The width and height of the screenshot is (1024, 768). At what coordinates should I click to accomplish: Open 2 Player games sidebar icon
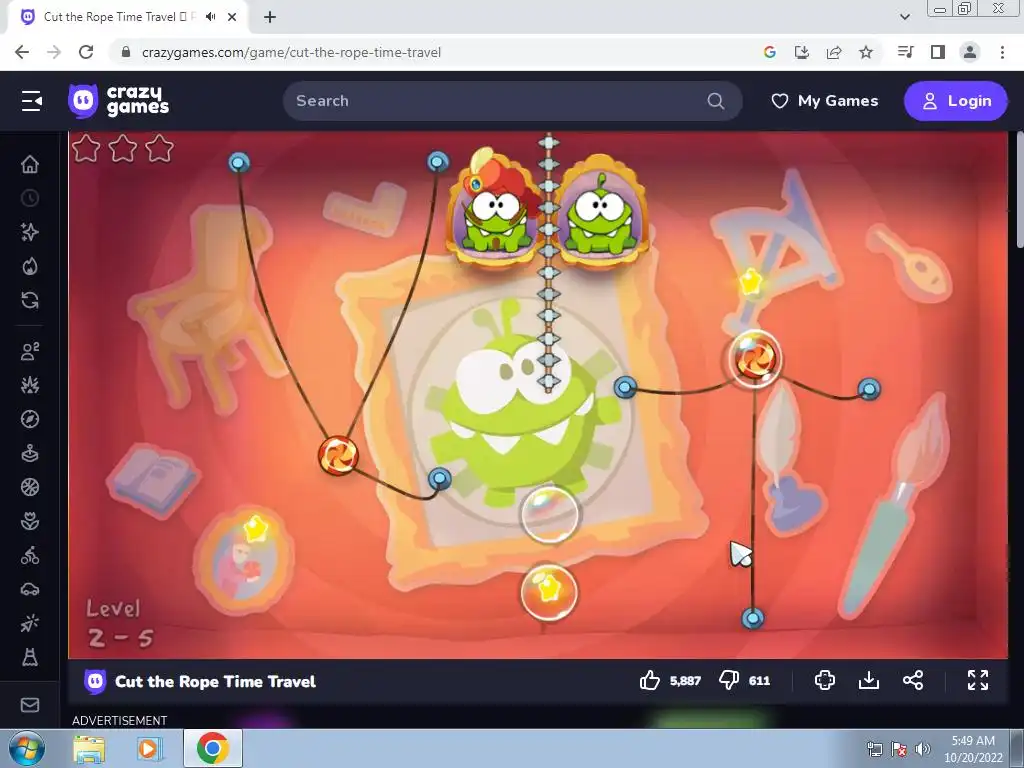tap(30, 351)
